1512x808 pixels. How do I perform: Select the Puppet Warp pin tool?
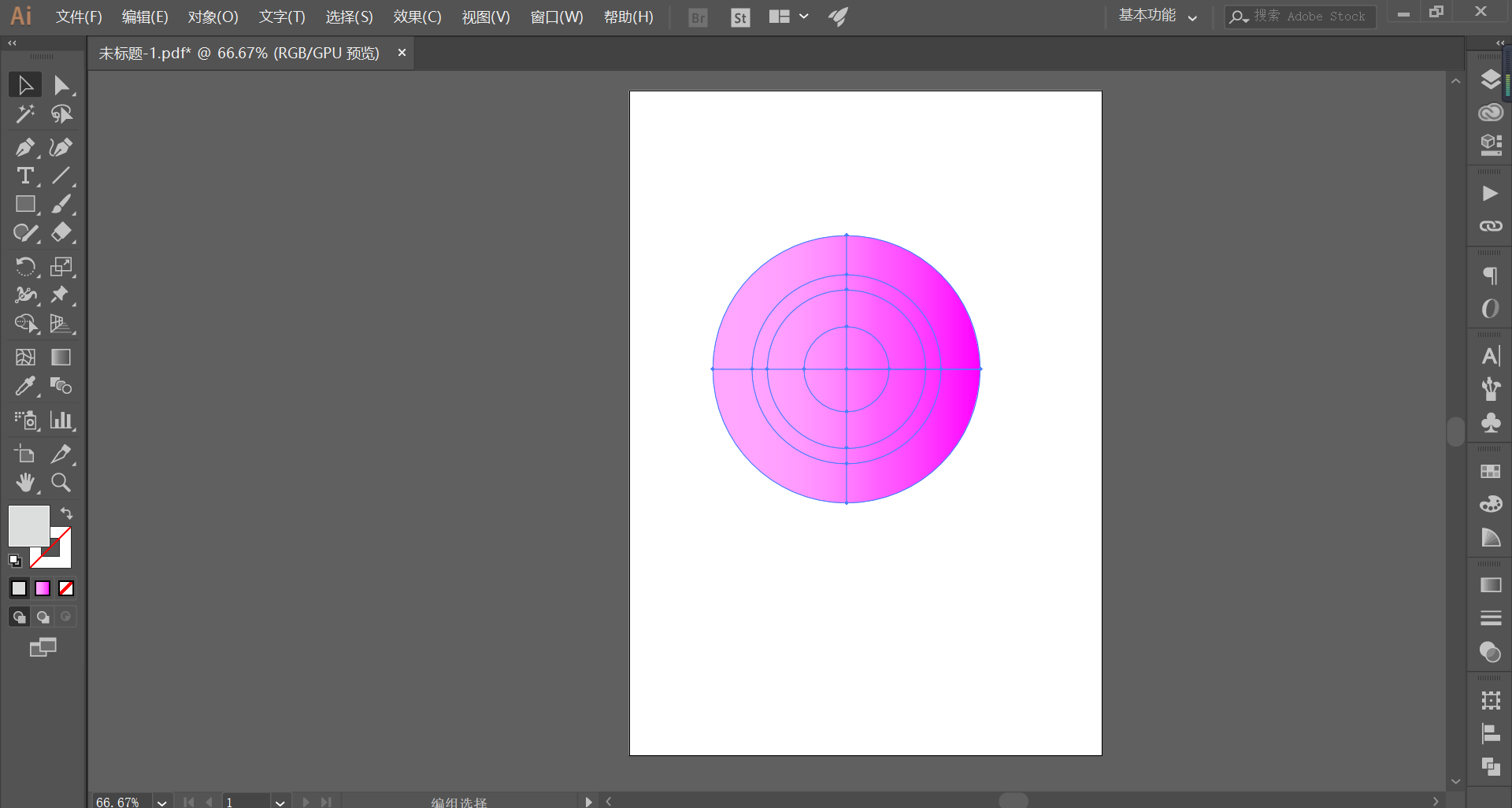(x=61, y=295)
